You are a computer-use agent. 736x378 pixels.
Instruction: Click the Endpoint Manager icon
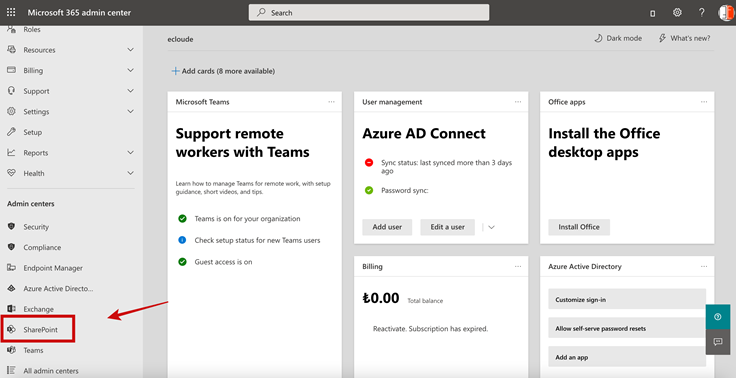coord(11,268)
